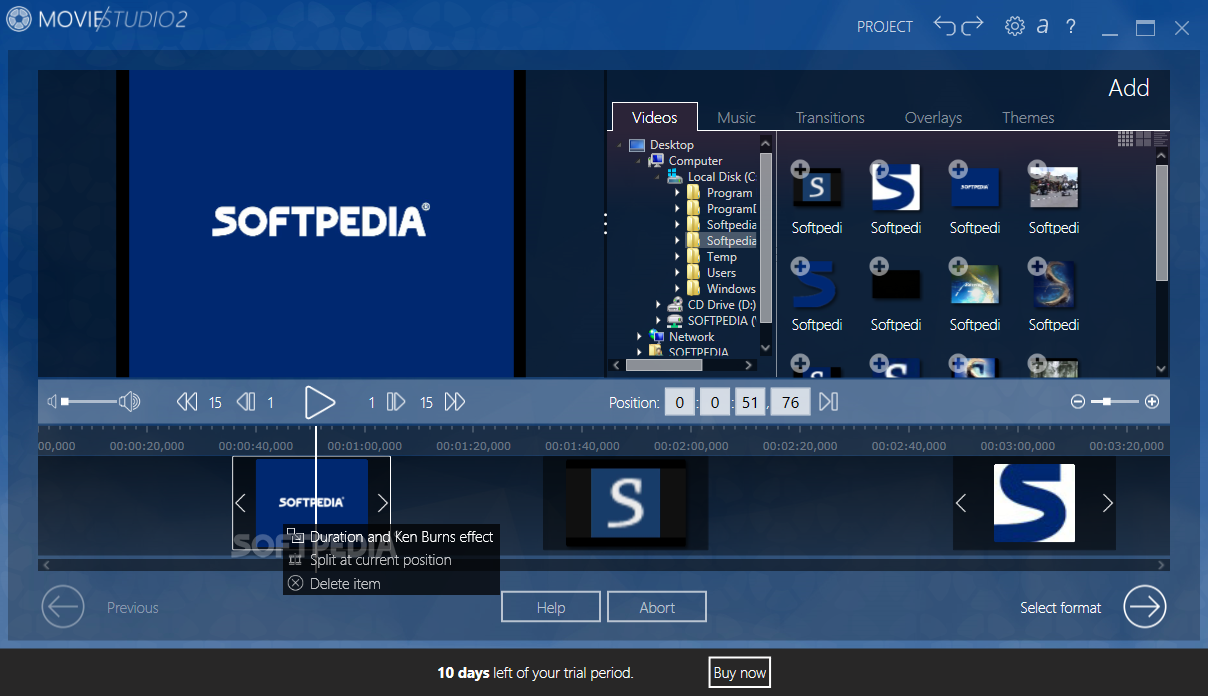The width and height of the screenshot is (1208, 696).
Task: Choose Split at current position
Action: click(x=391, y=560)
